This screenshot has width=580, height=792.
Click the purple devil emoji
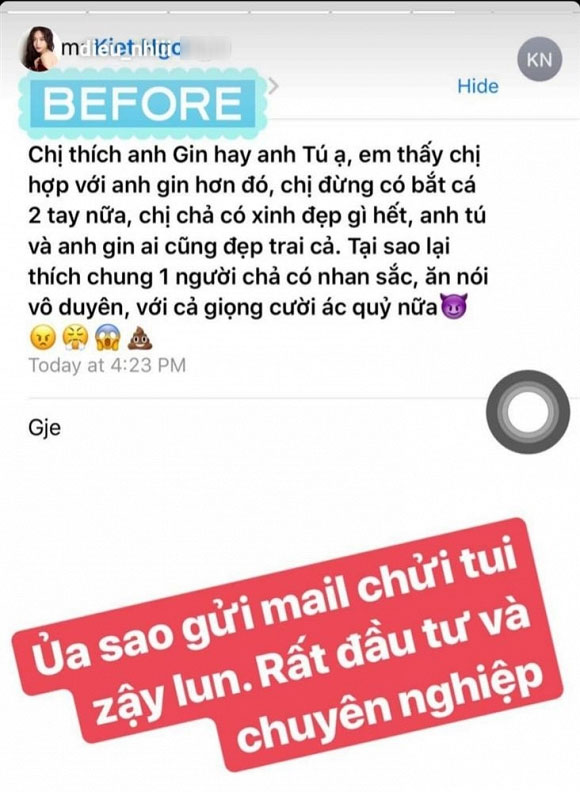click(454, 306)
